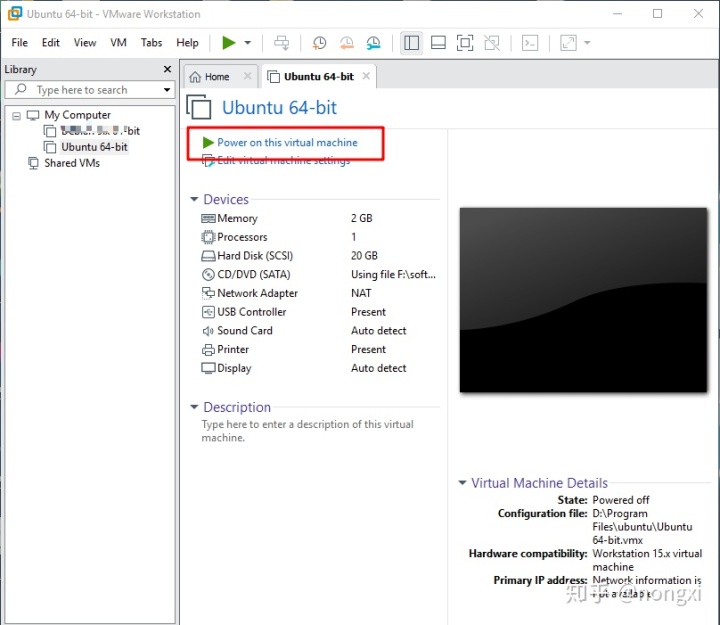The width and height of the screenshot is (720, 625).
Task: Open the power options dropdown arrow
Action: point(248,43)
